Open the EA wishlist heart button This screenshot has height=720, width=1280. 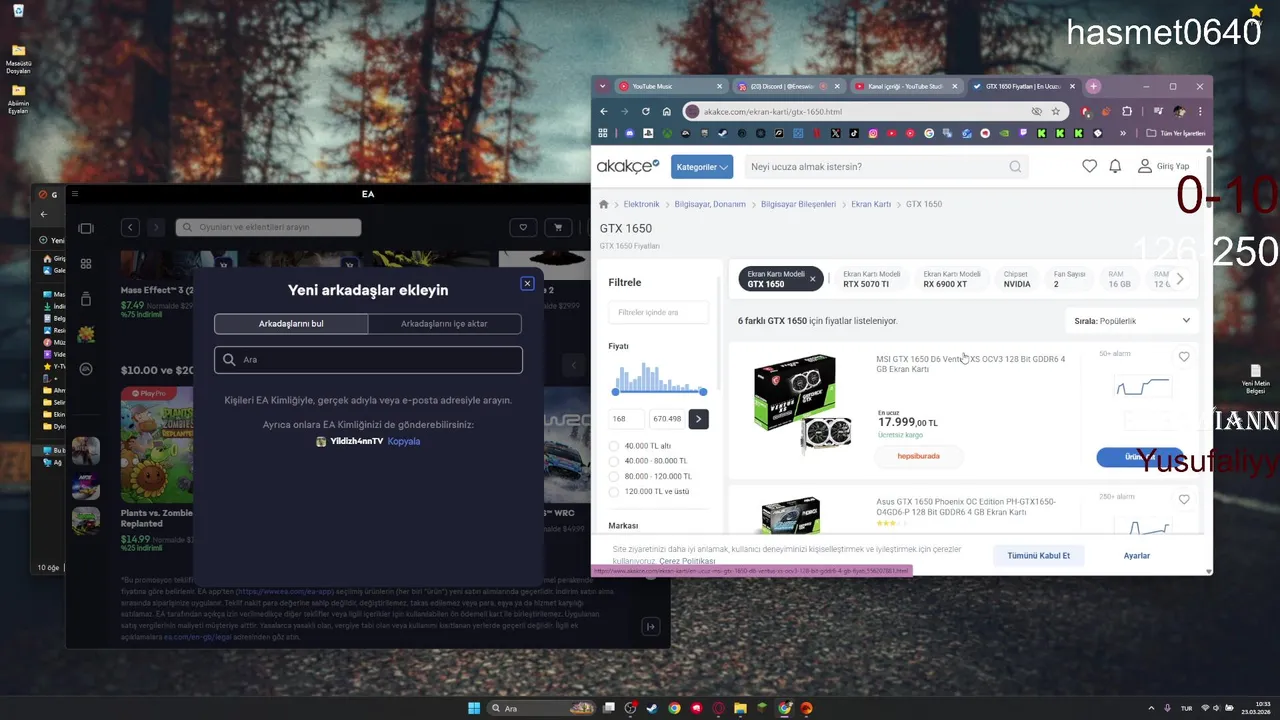(x=524, y=228)
